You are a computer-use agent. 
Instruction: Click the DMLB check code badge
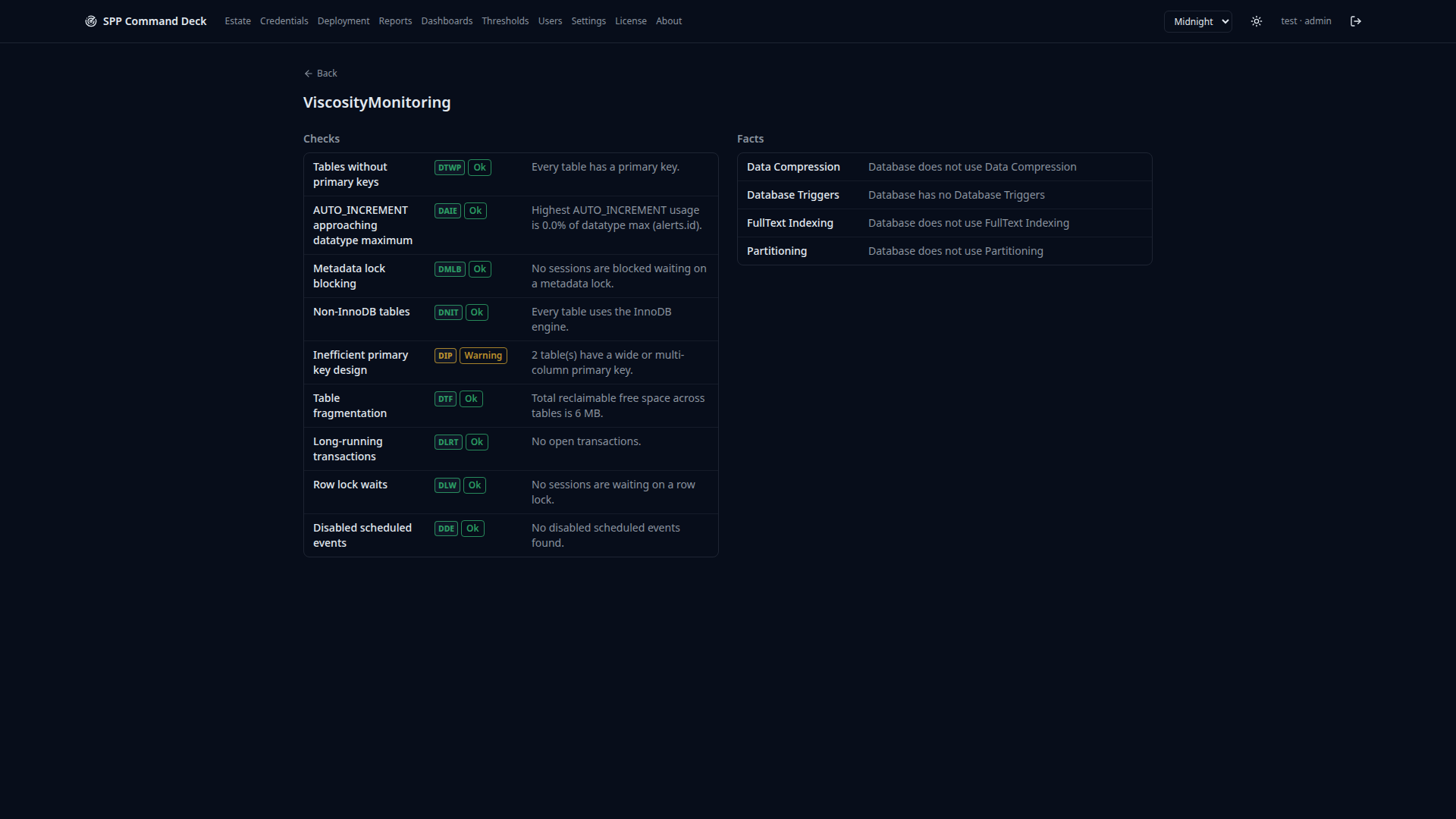(x=450, y=269)
